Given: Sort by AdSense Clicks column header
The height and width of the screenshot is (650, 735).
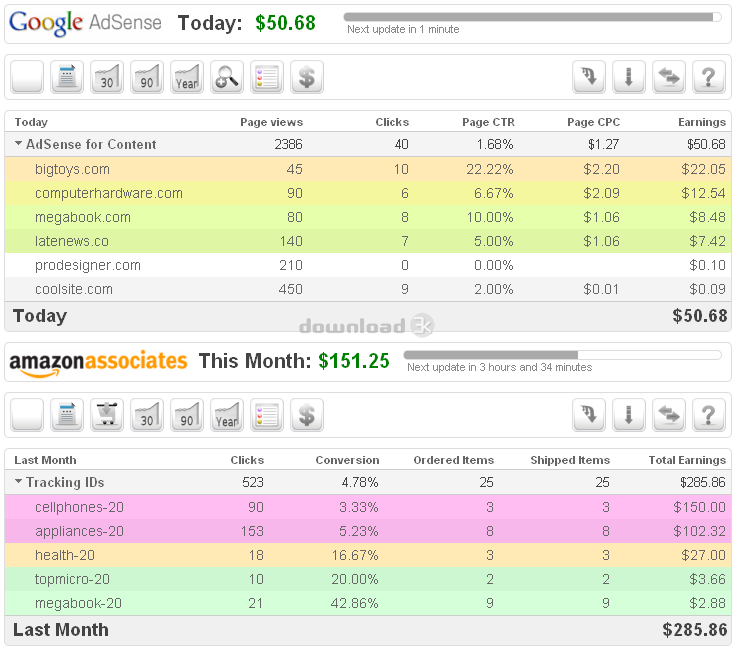Looking at the screenshot, I should [x=392, y=122].
